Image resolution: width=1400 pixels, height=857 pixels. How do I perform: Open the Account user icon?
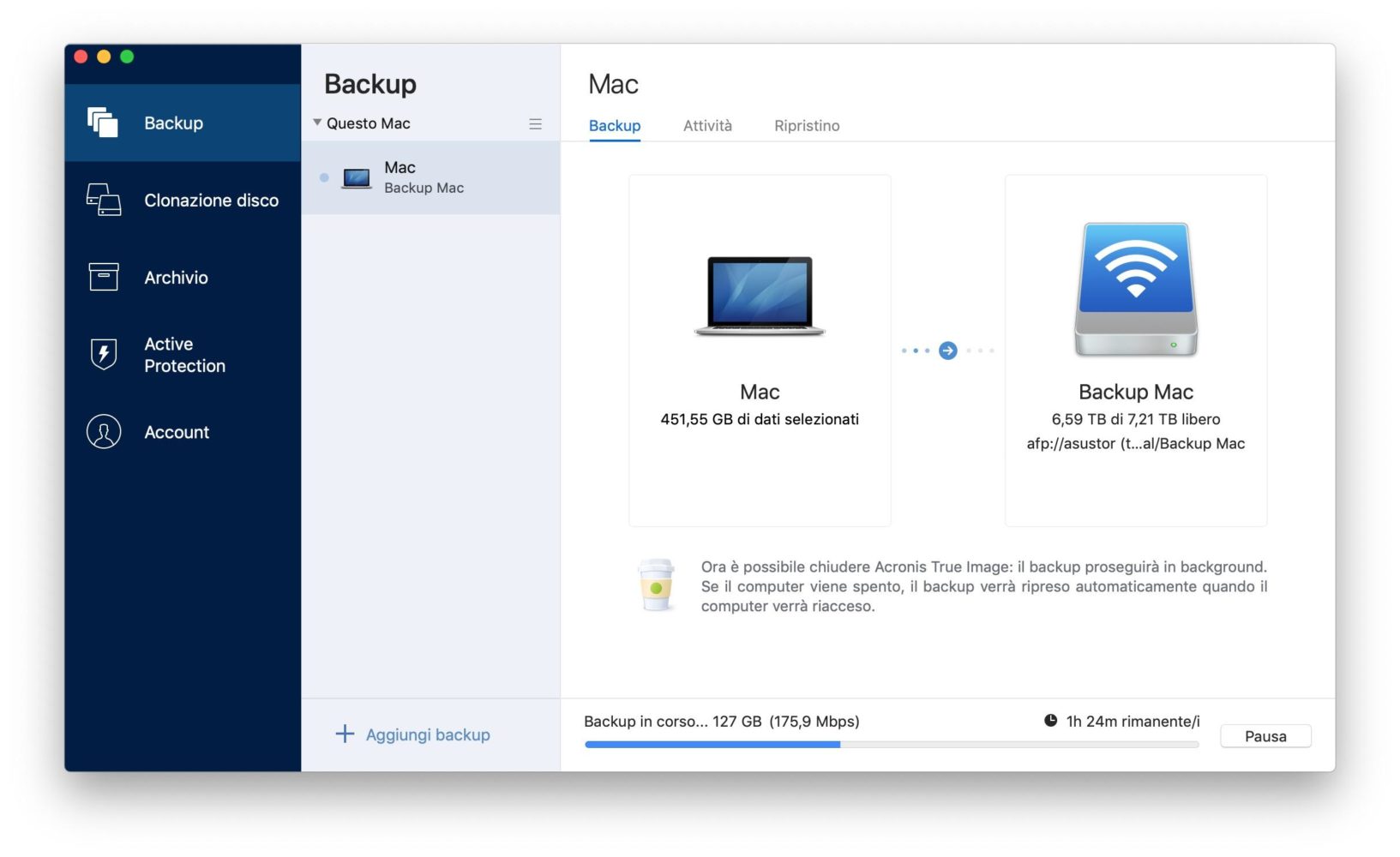[x=104, y=432]
